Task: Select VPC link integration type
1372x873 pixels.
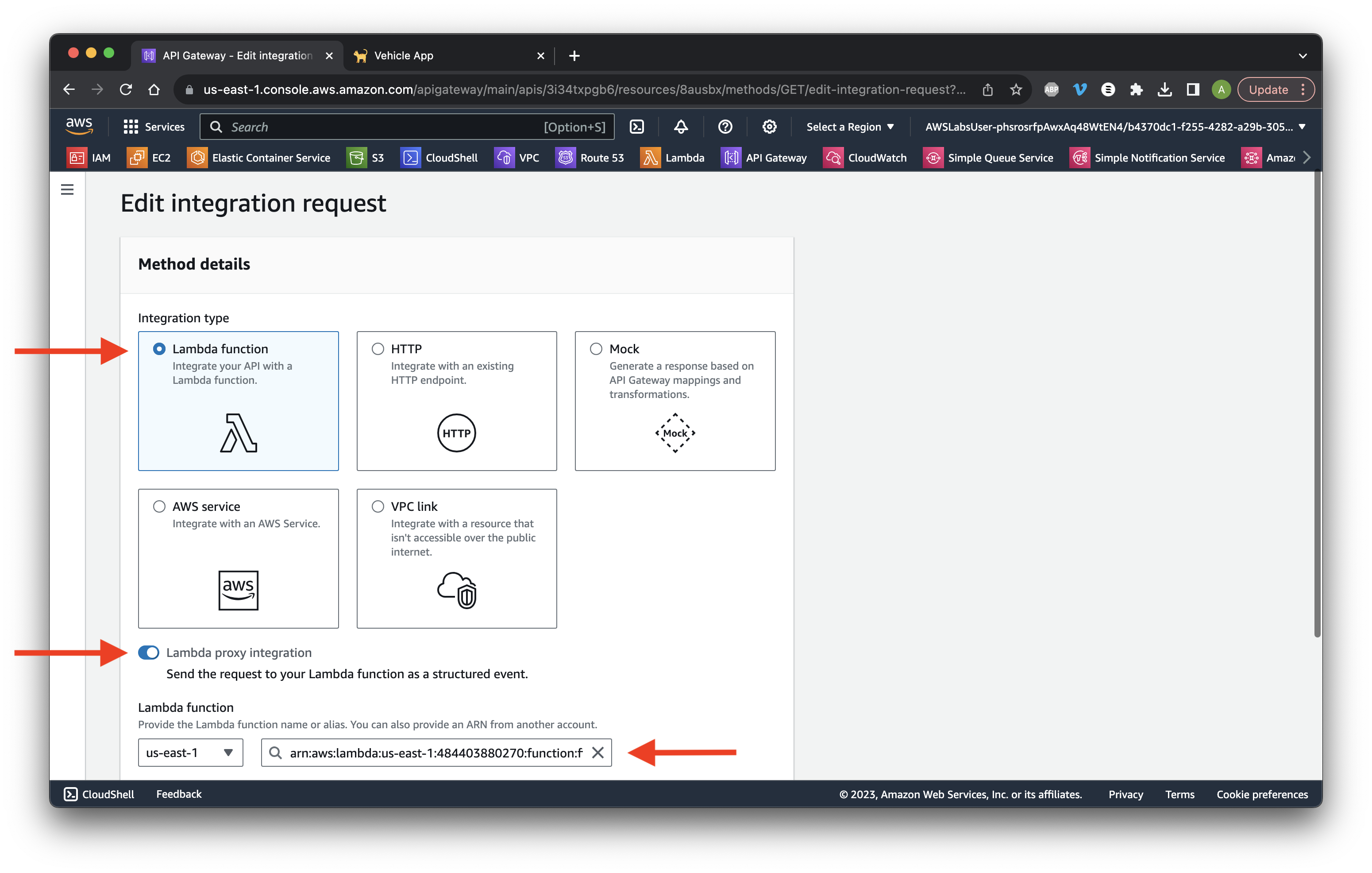Action: pyautogui.click(x=456, y=558)
